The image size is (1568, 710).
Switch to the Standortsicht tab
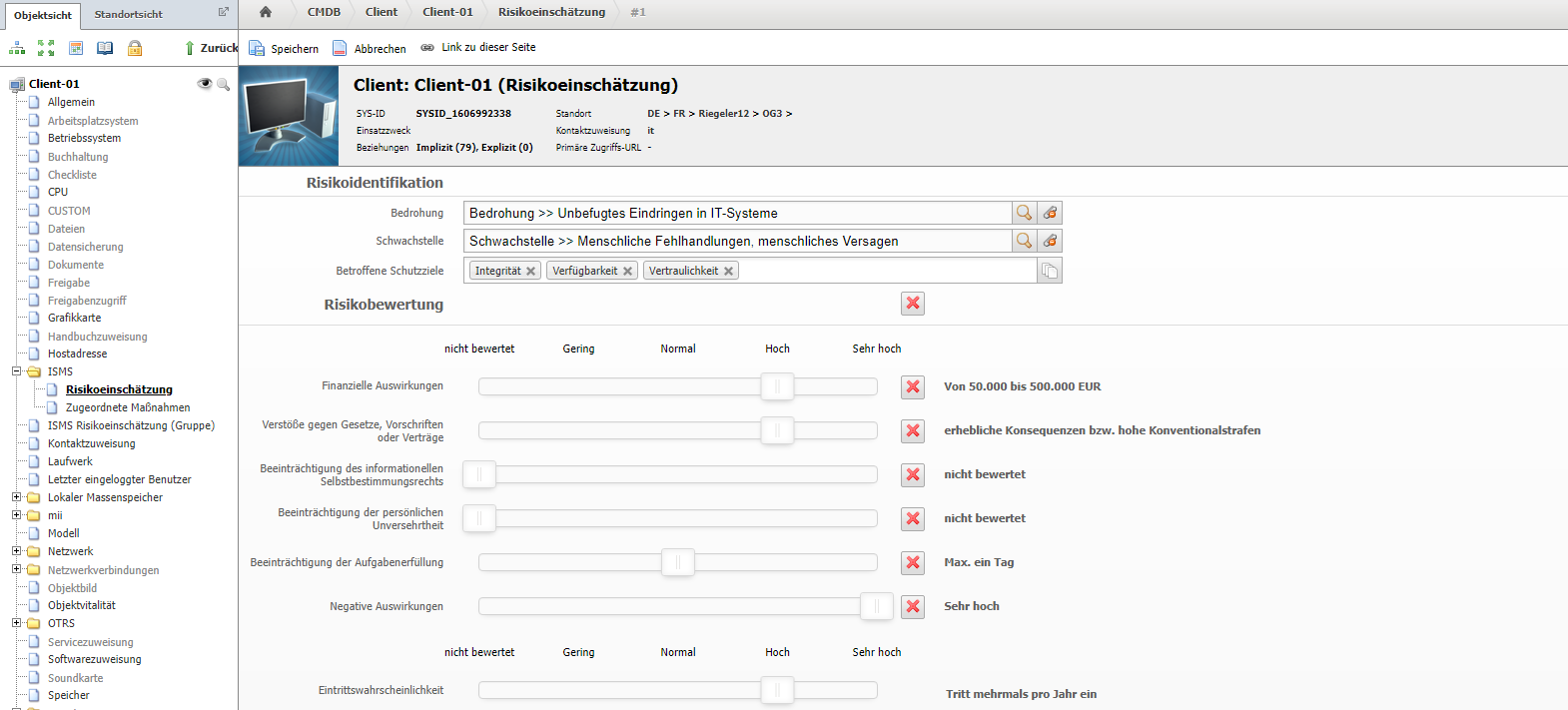coord(128,14)
